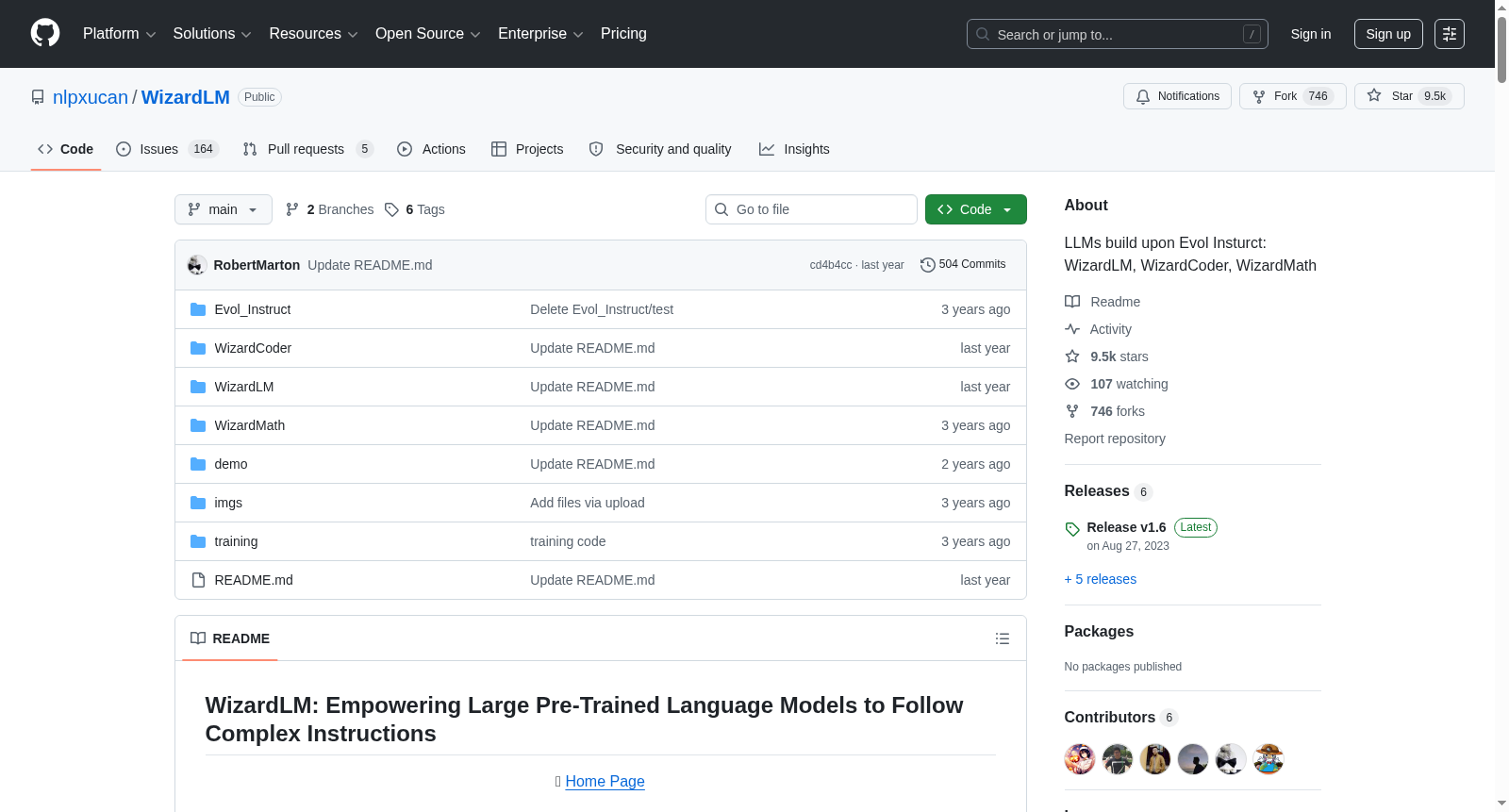Click the Tags label icon

click(392, 209)
